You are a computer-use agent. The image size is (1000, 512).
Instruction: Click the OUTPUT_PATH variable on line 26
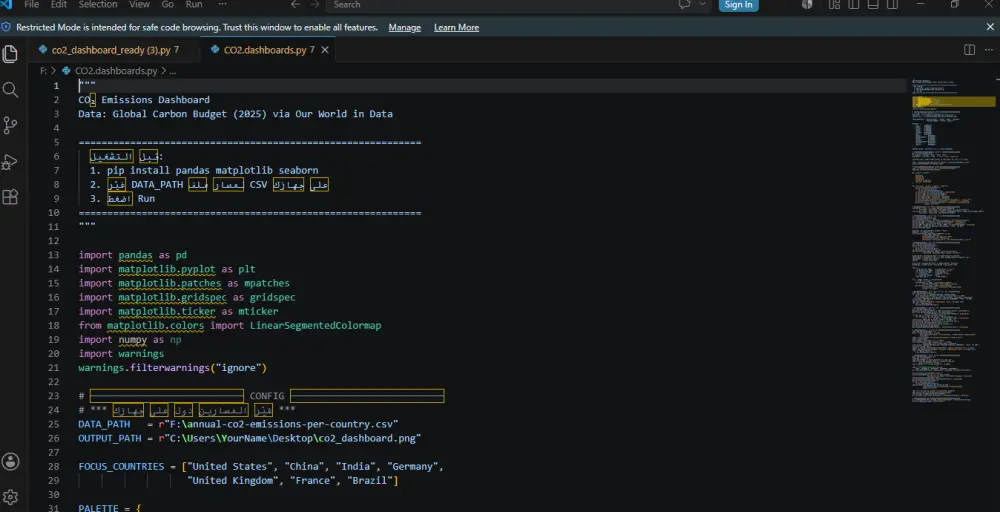tap(110, 438)
